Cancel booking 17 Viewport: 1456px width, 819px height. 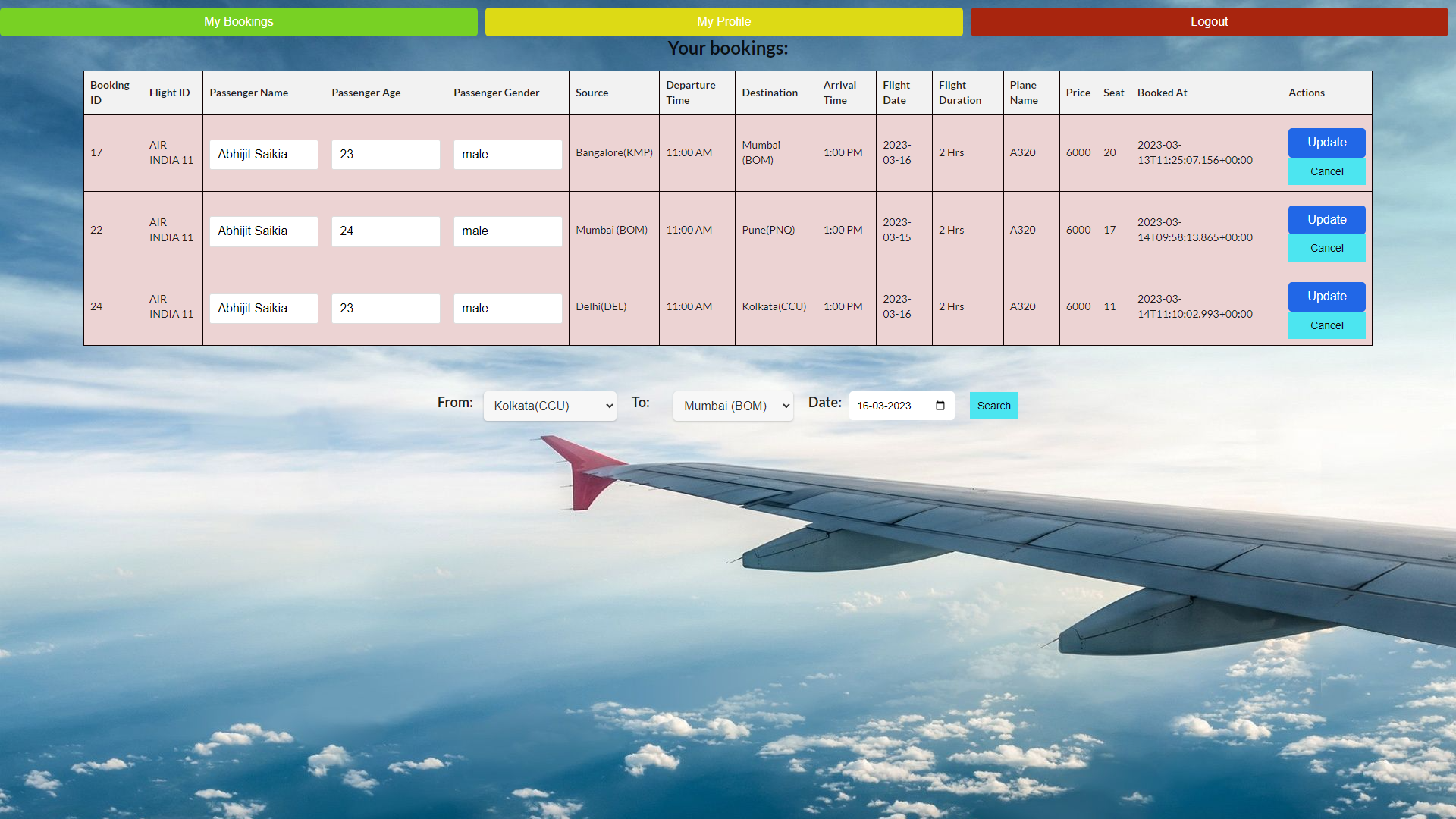tap(1326, 171)
